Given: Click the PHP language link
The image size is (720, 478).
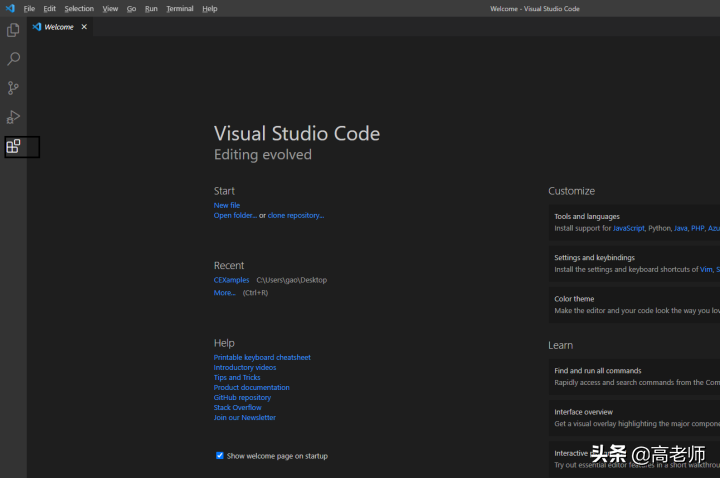Looking at the screenshot, I should pyautogui.click(x=698, y=228).
